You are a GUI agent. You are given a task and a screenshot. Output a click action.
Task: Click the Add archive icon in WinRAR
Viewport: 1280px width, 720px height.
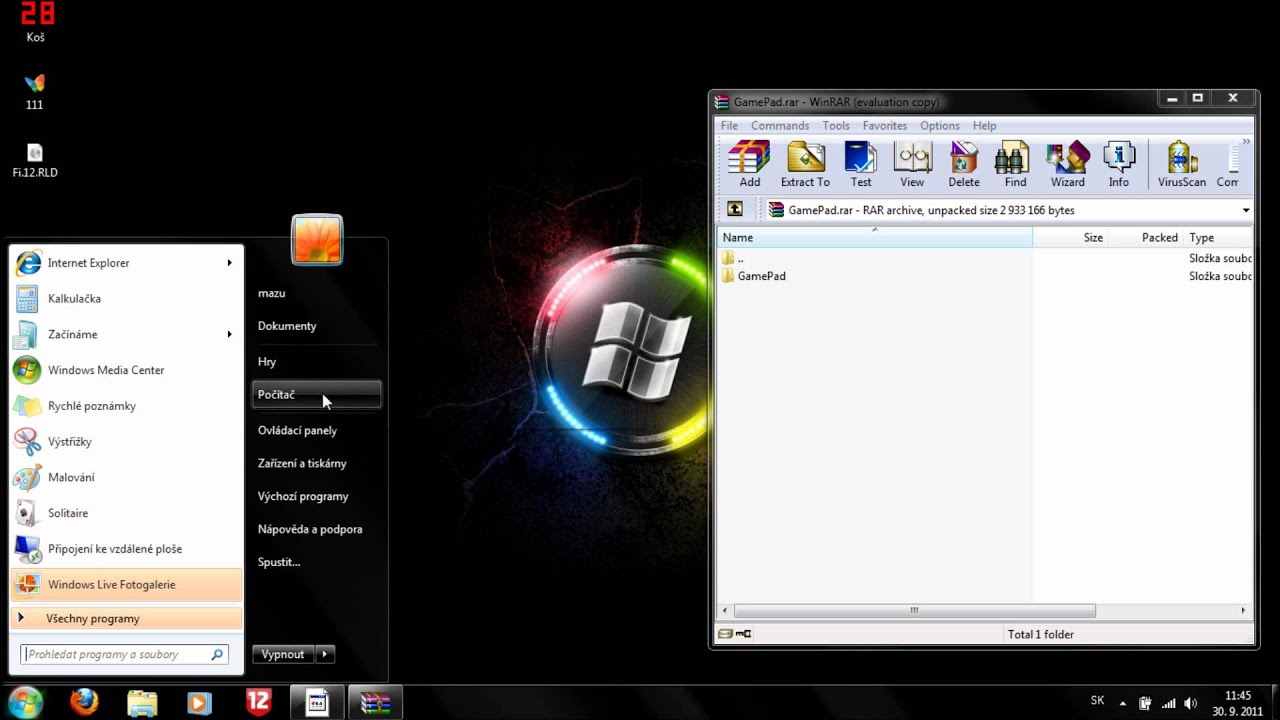point(749,165)
